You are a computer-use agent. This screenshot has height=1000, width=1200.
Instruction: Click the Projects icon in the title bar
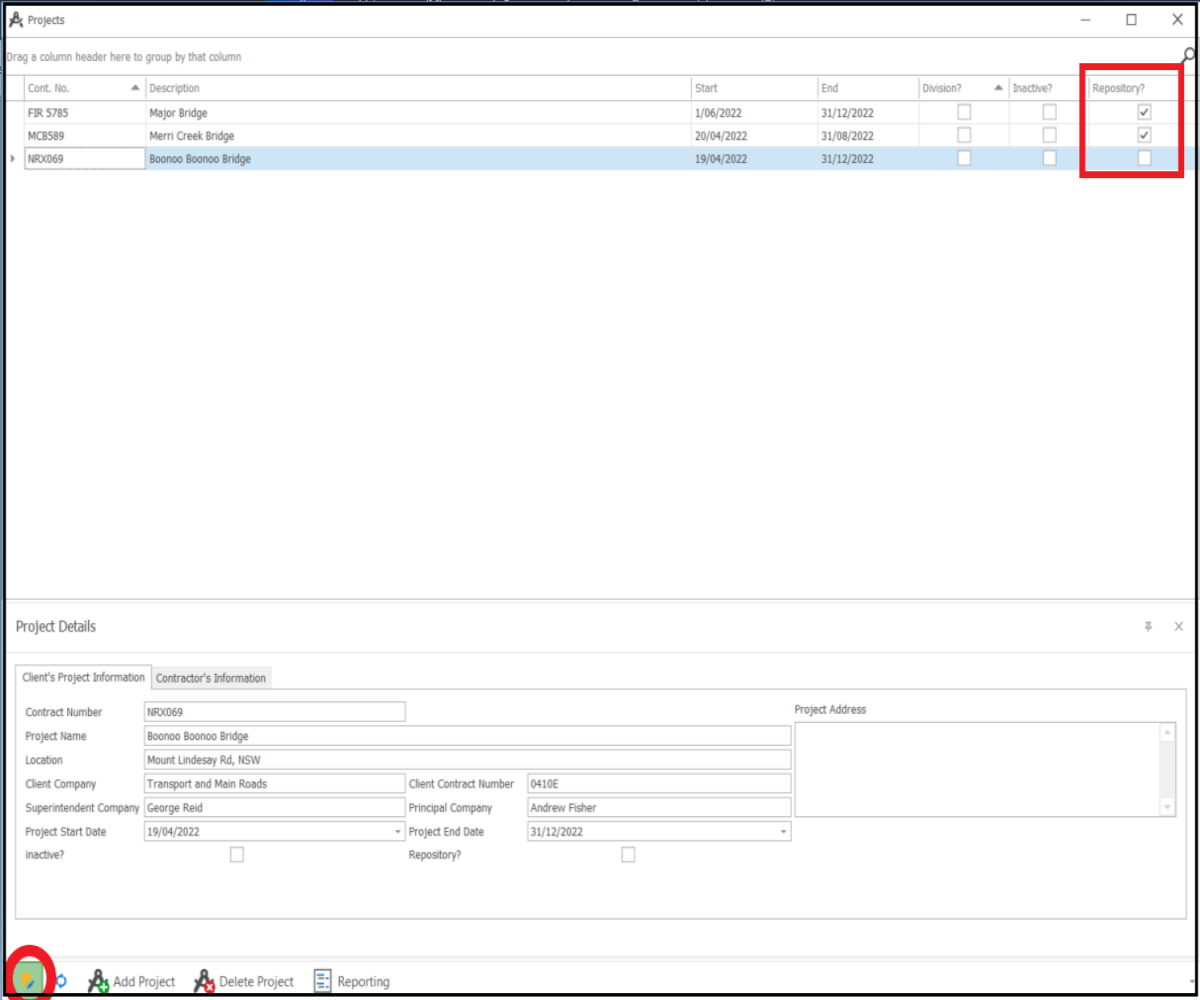click(15, 18)
